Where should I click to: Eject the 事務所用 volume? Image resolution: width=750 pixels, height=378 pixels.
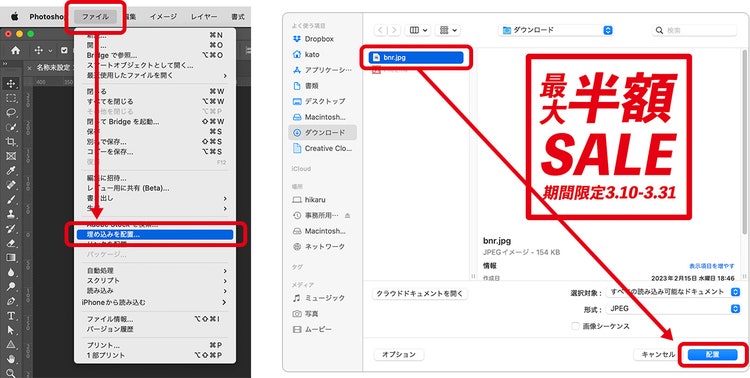point(347,216)
